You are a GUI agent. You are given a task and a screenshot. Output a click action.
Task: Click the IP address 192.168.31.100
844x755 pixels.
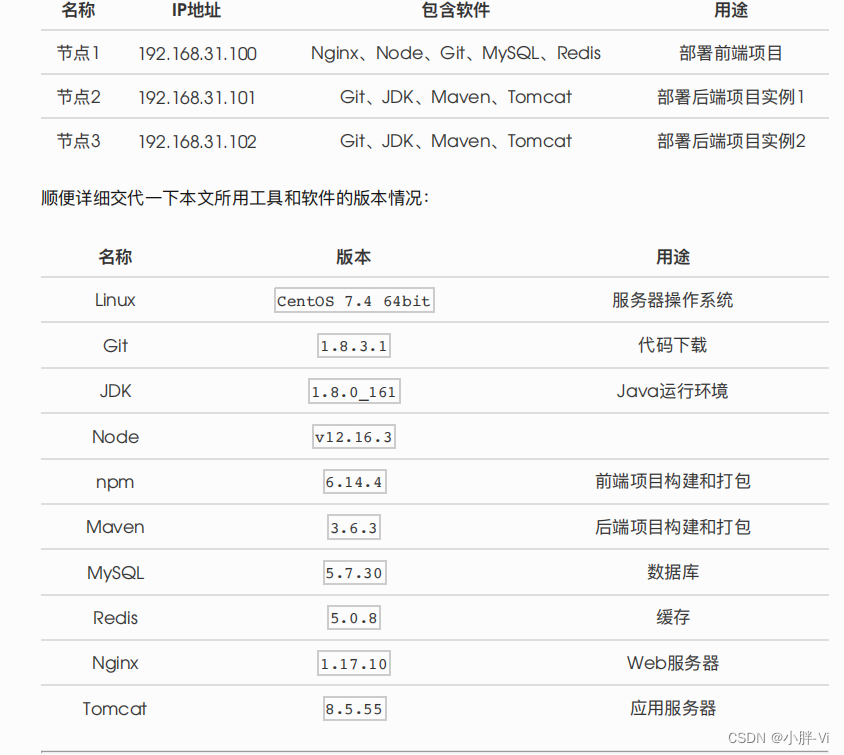[198, 53]
